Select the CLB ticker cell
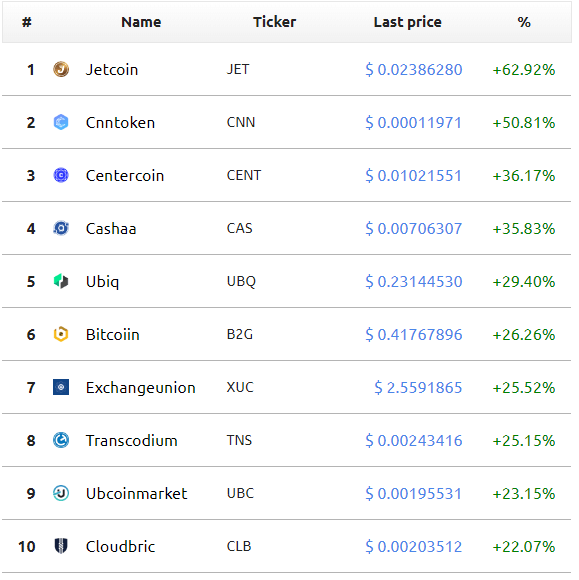Image resolution: width=579 pixels, height=580 pixels. coord(239,546)
